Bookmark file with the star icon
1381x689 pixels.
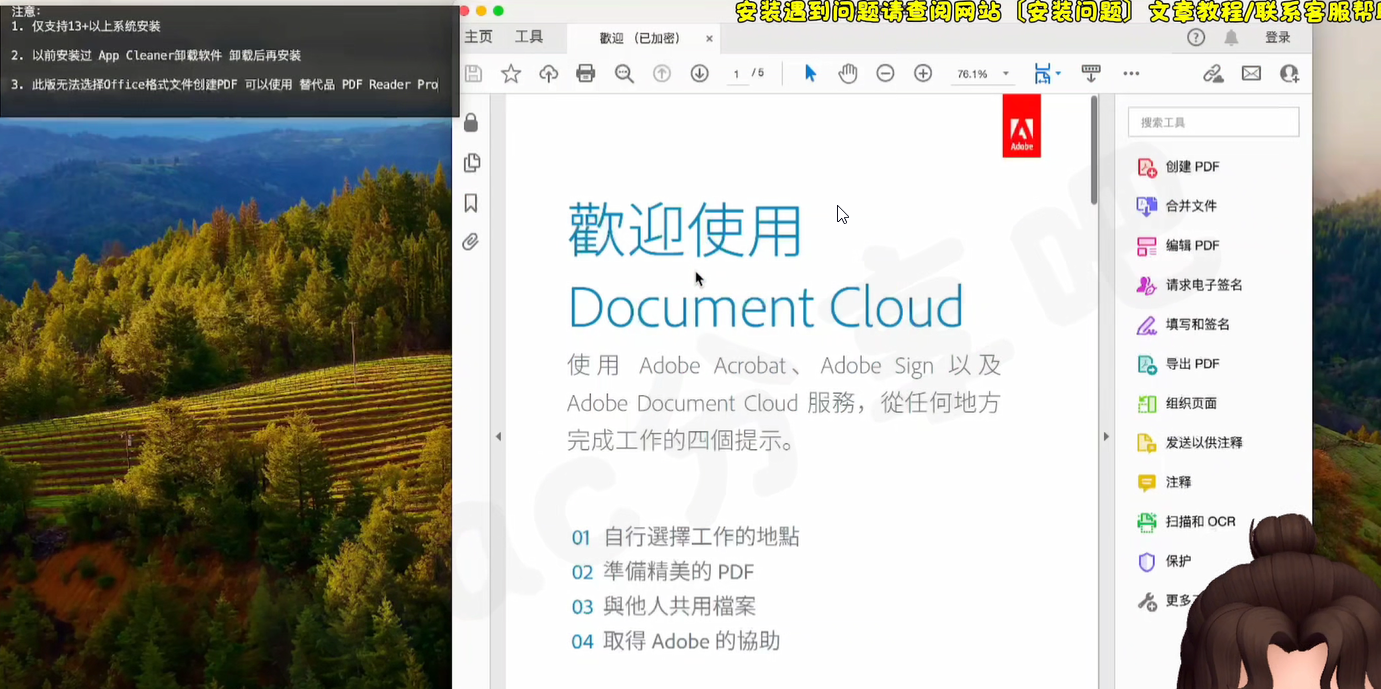[x=511, y=73]
